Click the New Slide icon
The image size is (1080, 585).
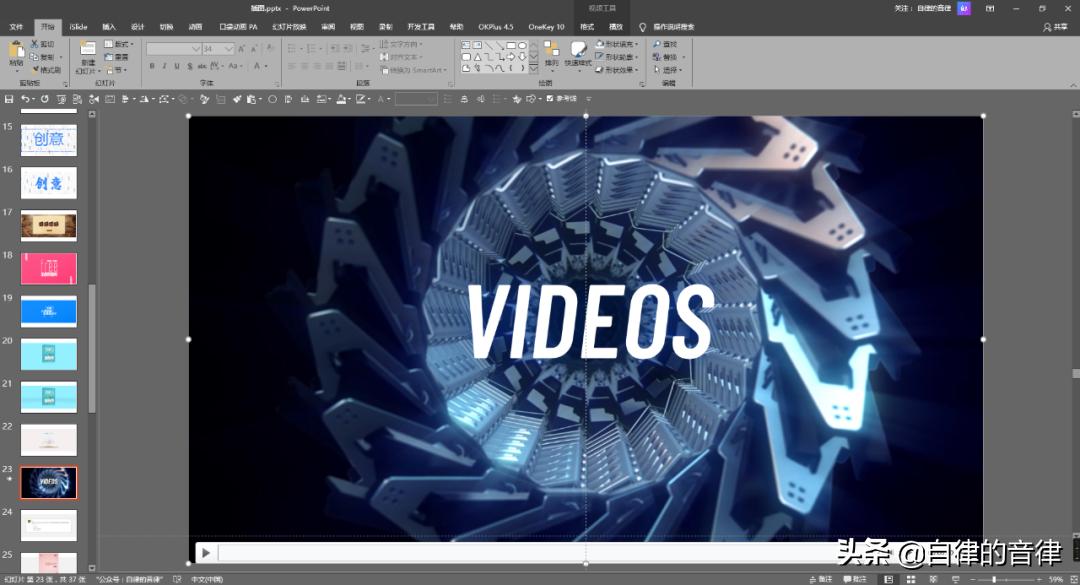[x=88, y=49]
